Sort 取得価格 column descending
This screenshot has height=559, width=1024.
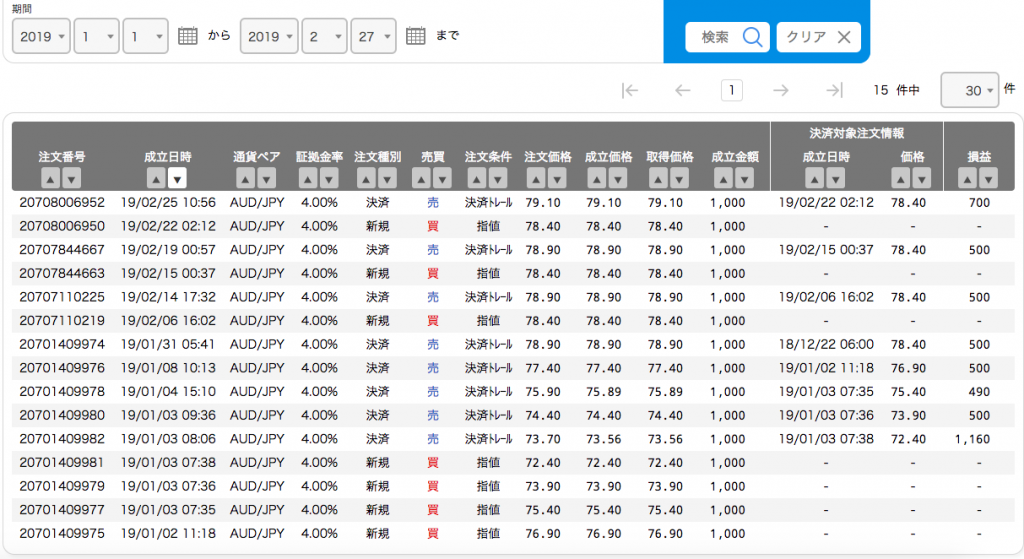point(680,178)
